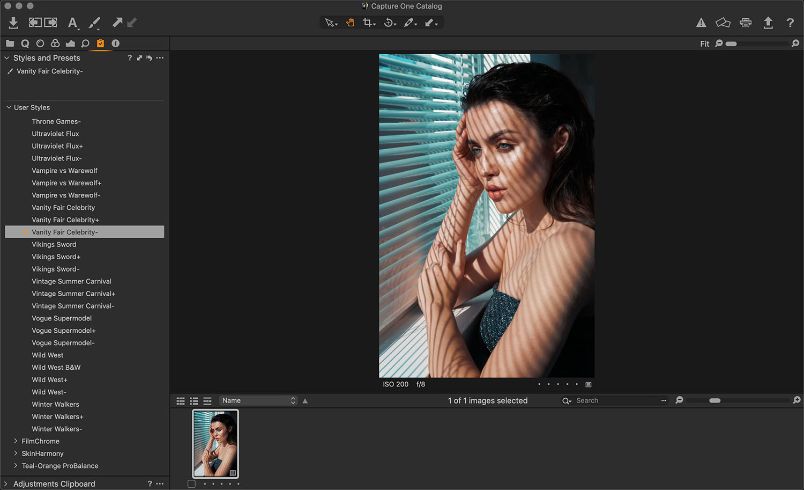Open the text annotation A tool
804x490 pixels.
pos(73,23)
